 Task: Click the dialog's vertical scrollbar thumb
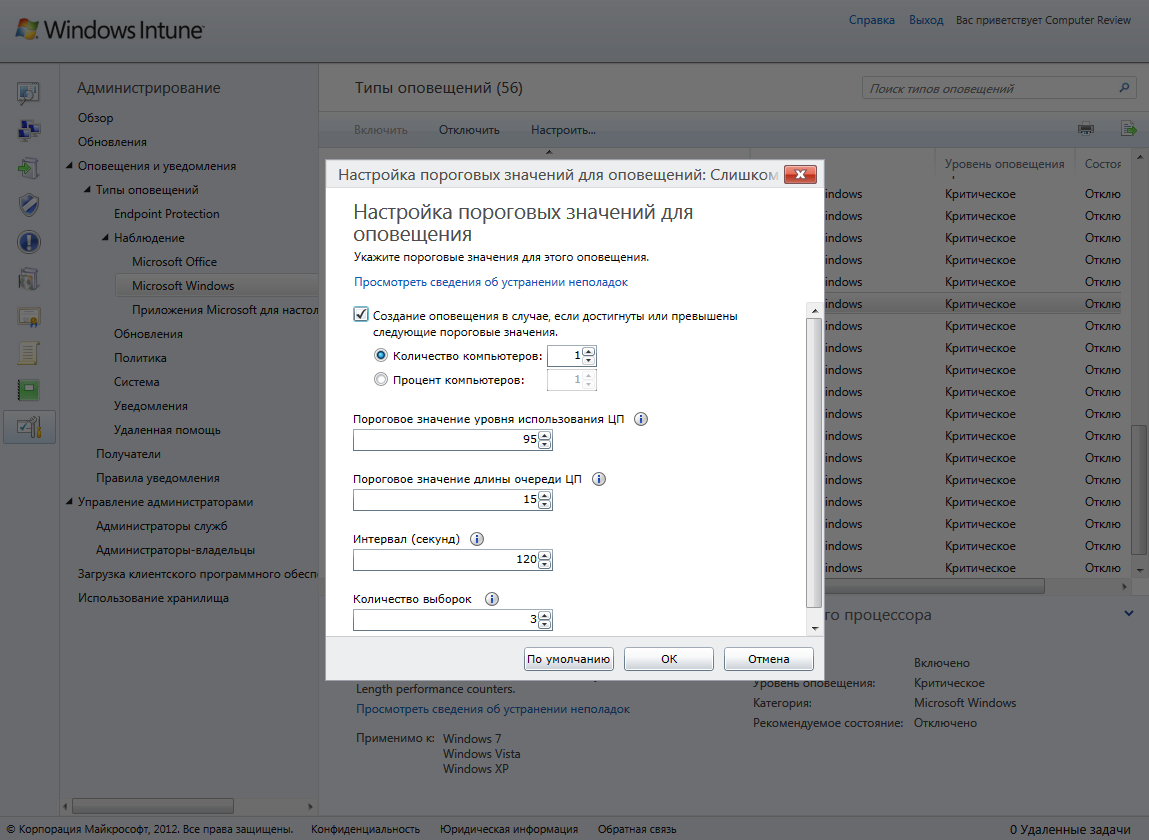(814, 463)
